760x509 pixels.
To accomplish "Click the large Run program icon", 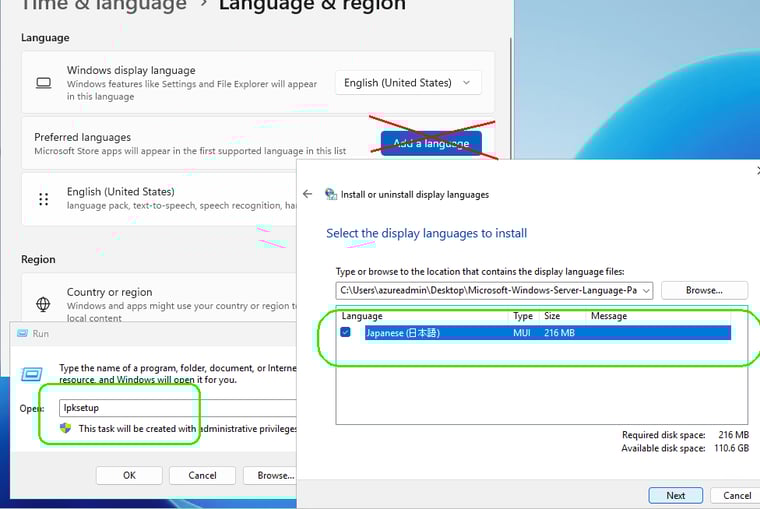I will tap(32, 374).
